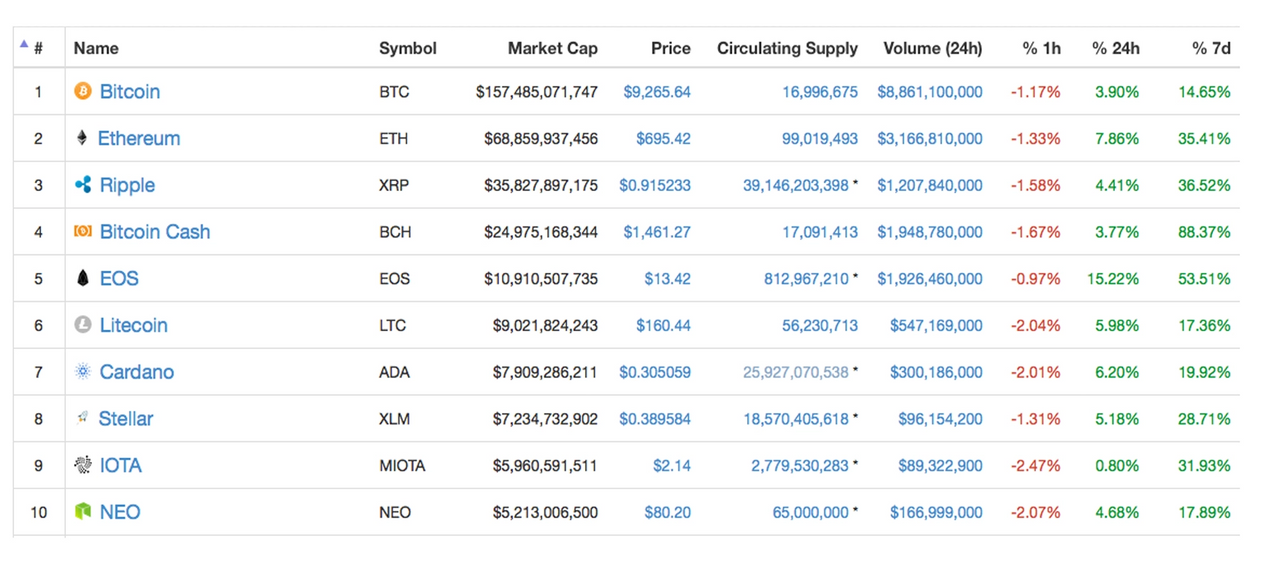Image resolution: width=1280 pixels, height=569 pixels.
Task: Open the Ethereum name link
Action: [x=139, y=138]
